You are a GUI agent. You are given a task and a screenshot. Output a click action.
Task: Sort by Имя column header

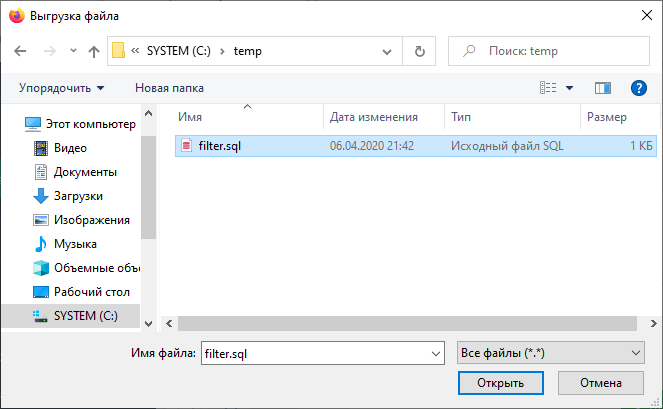pyautogui.click(x=190, y=117)
